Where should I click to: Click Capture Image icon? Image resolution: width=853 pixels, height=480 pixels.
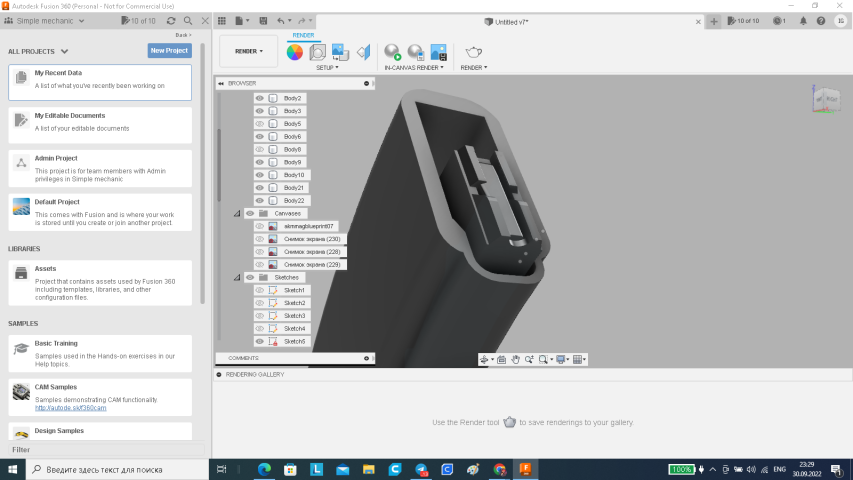tap(438, 52)
